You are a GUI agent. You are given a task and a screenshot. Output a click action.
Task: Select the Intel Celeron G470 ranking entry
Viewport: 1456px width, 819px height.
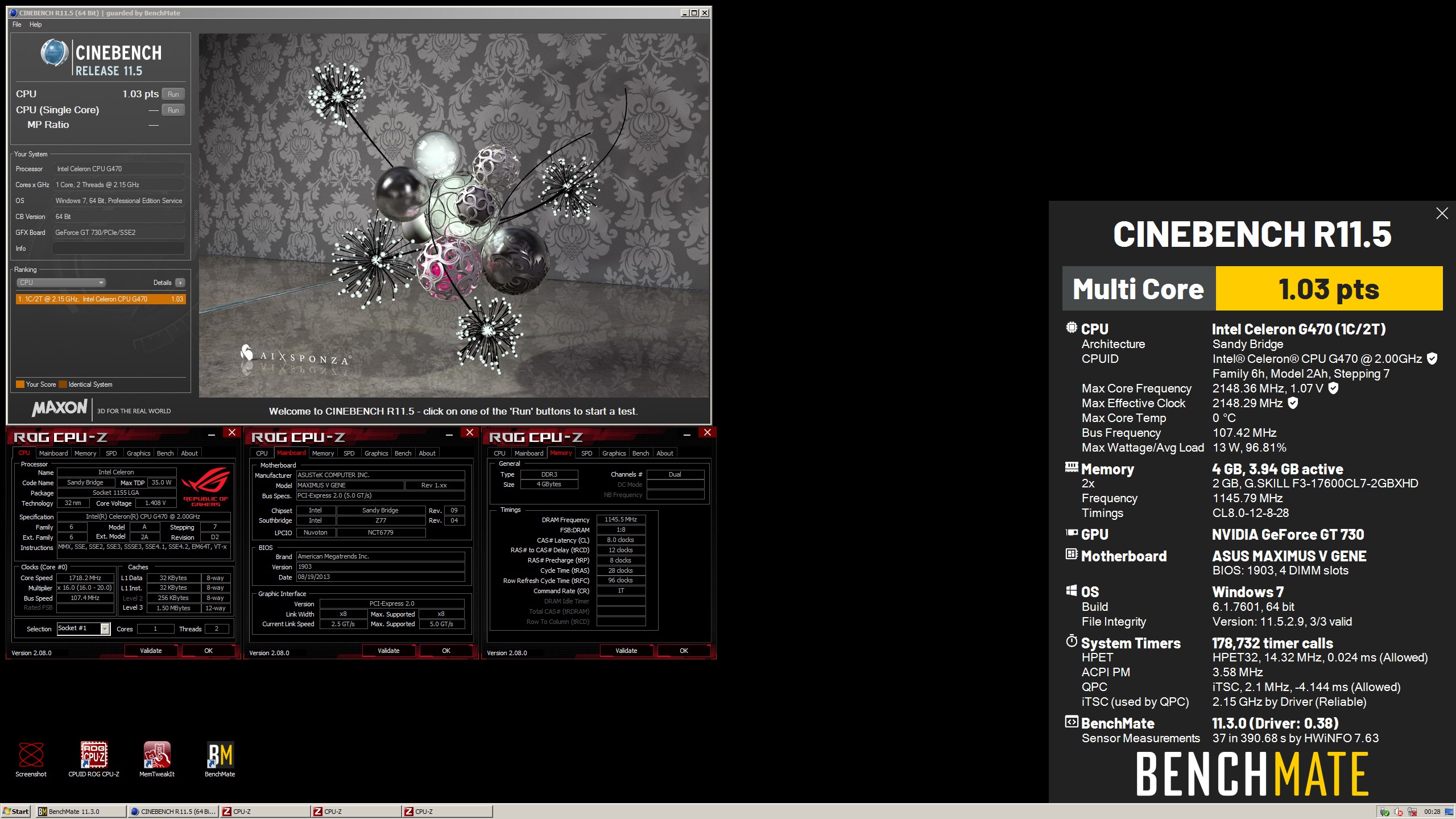[100, 299]
